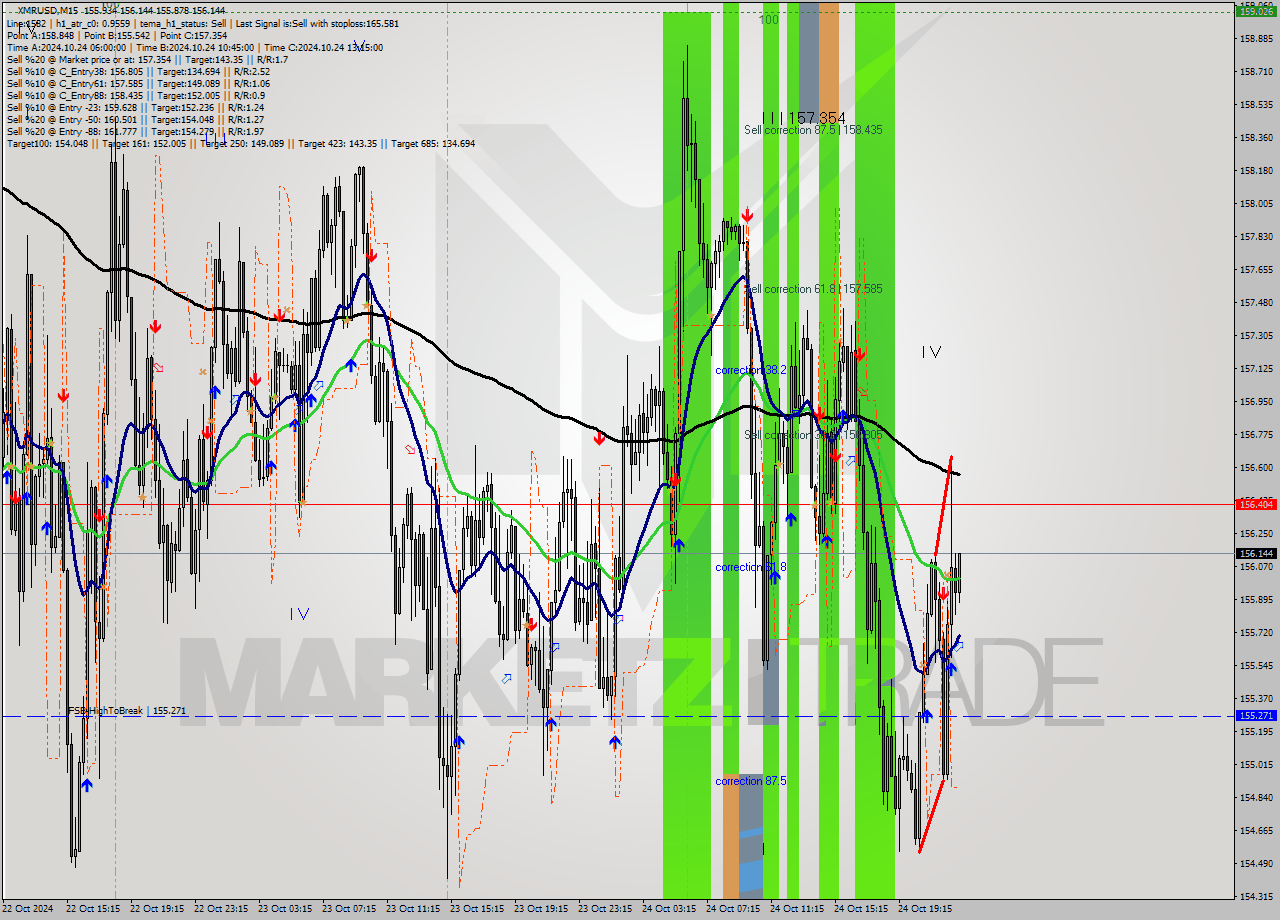This screenshot has width=1280, height=920.
Task: Click the green 159.026 price tag
Action: [x=1256, y=12]
